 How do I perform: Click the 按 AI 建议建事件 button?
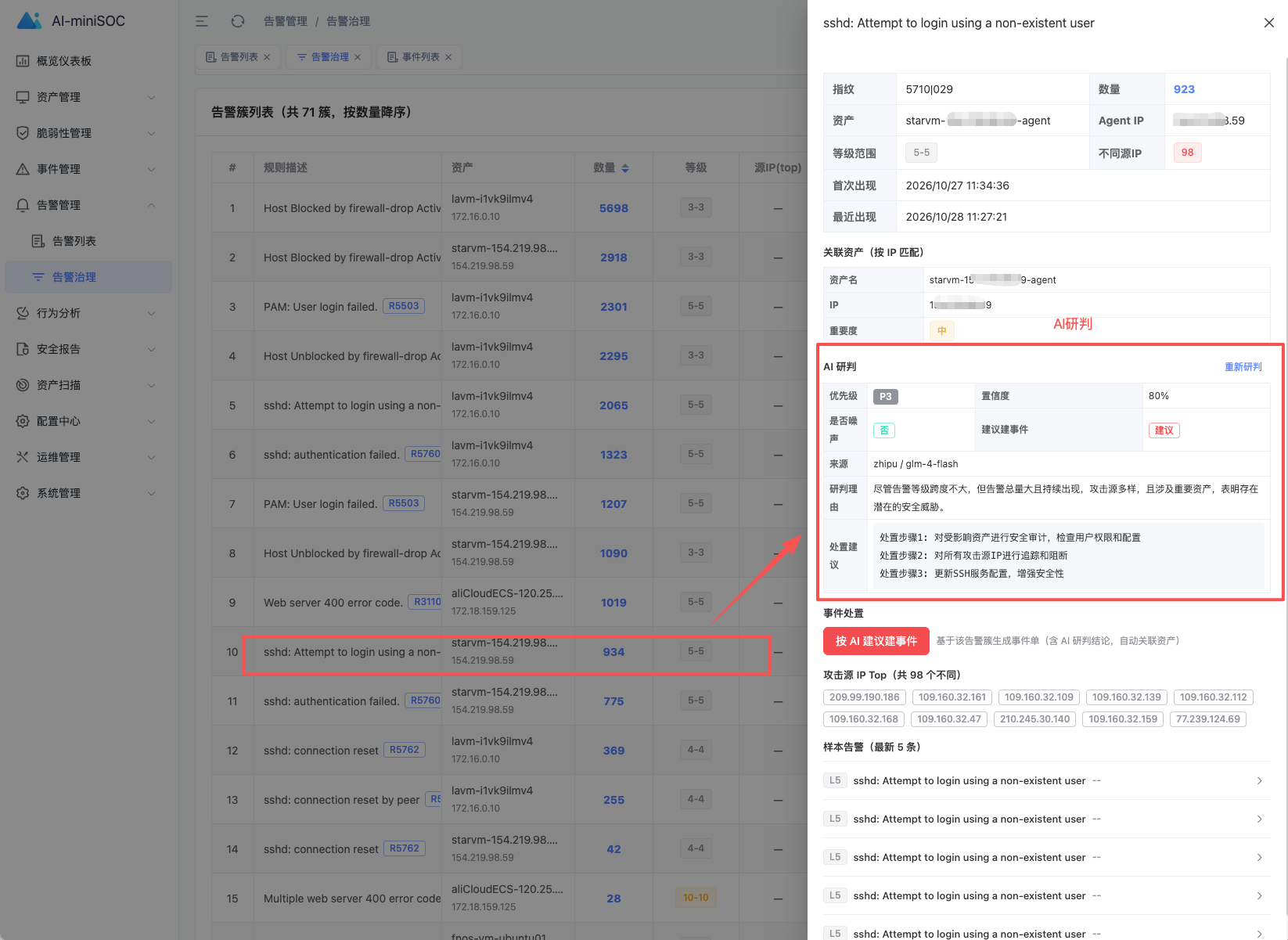pyautogui.click(x=876, y=641)
